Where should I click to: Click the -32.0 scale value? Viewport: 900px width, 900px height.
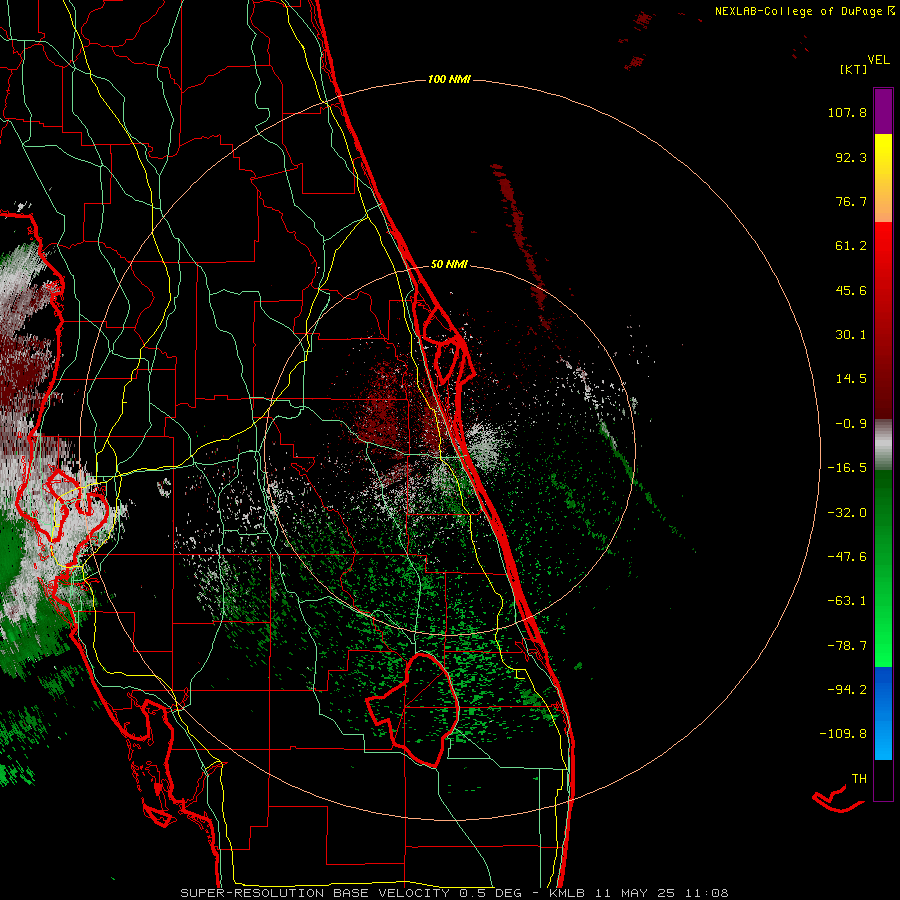(x=847, y=513)
